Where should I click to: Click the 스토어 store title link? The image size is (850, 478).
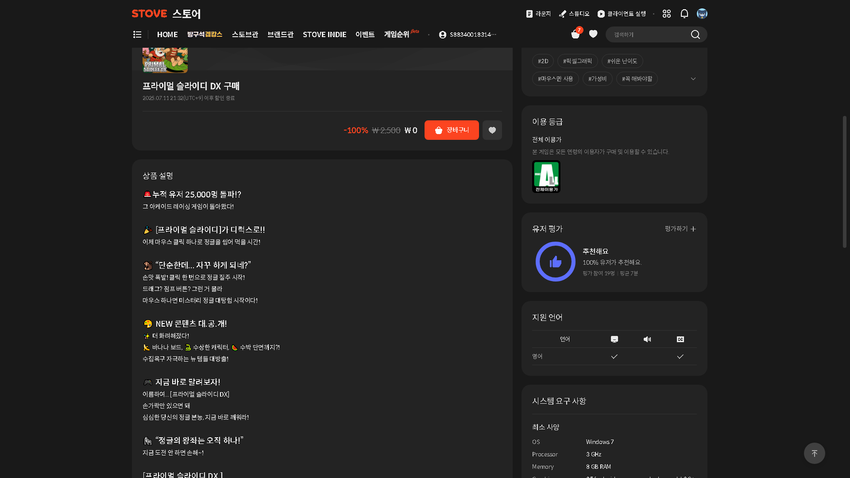186,14
